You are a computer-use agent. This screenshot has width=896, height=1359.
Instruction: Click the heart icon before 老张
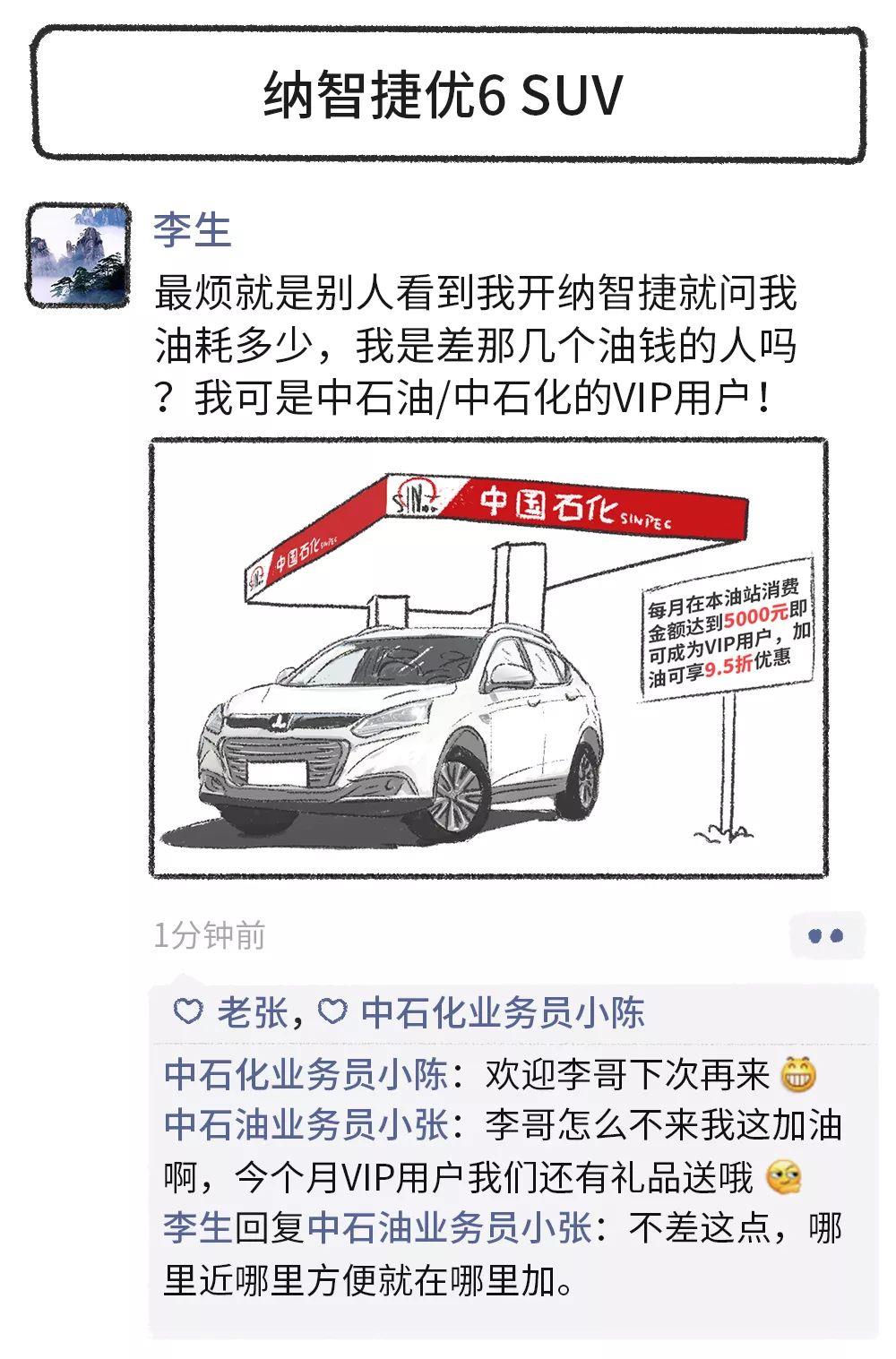coord(187,1012)
